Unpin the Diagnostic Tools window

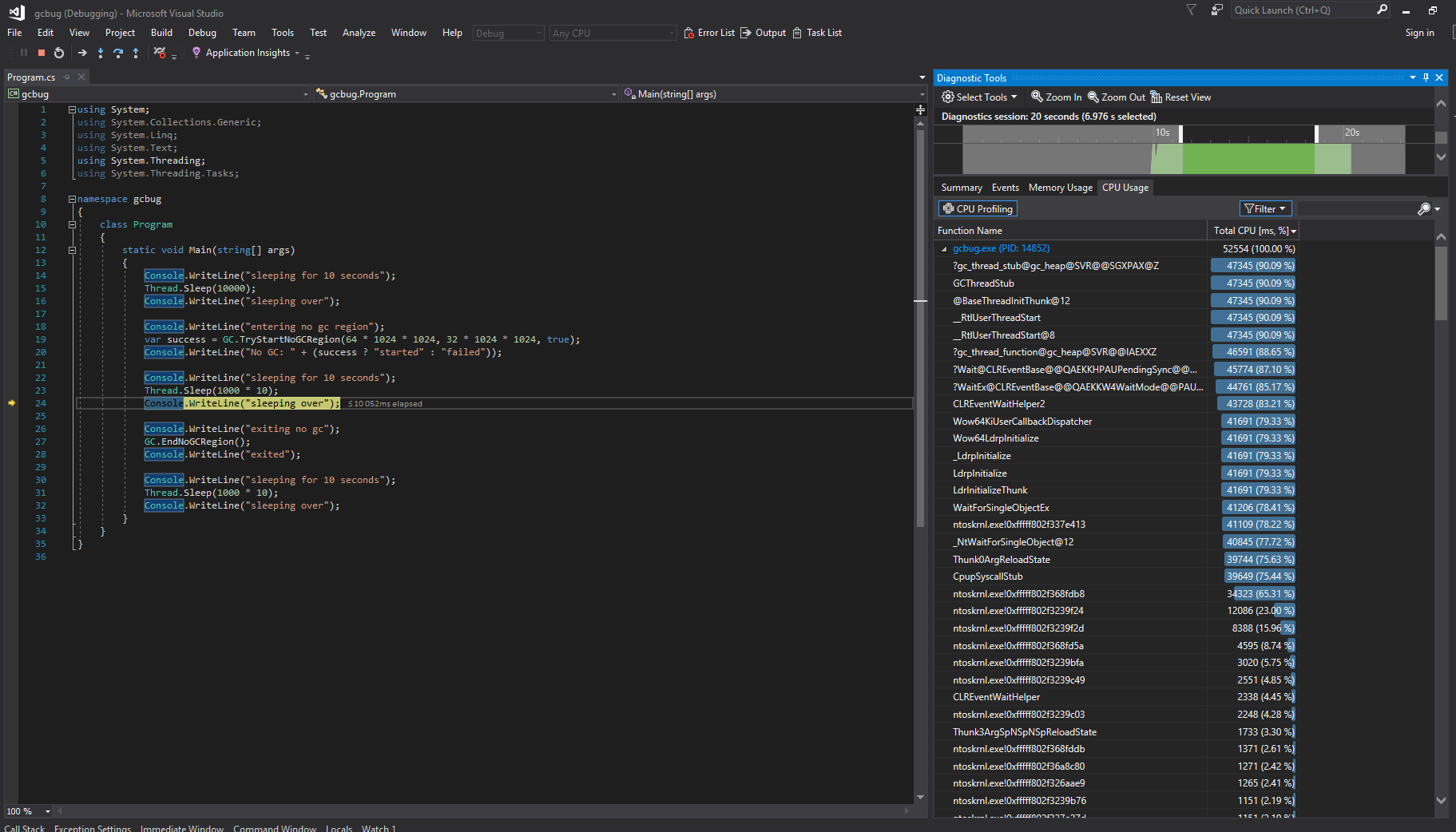pyautogui.click(x=1425, y=77)
